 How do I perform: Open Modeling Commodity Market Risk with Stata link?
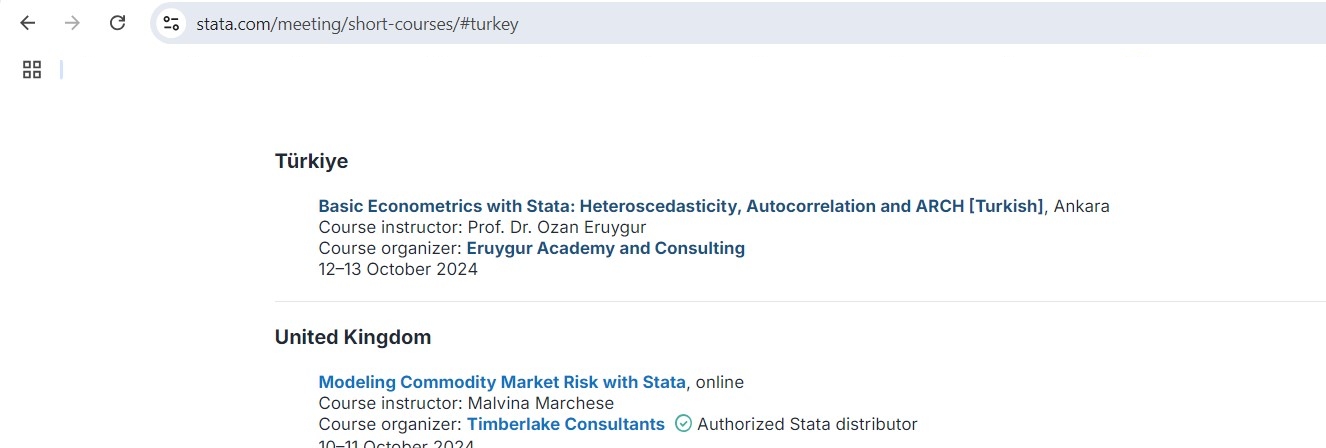click(x=502, y=382)
